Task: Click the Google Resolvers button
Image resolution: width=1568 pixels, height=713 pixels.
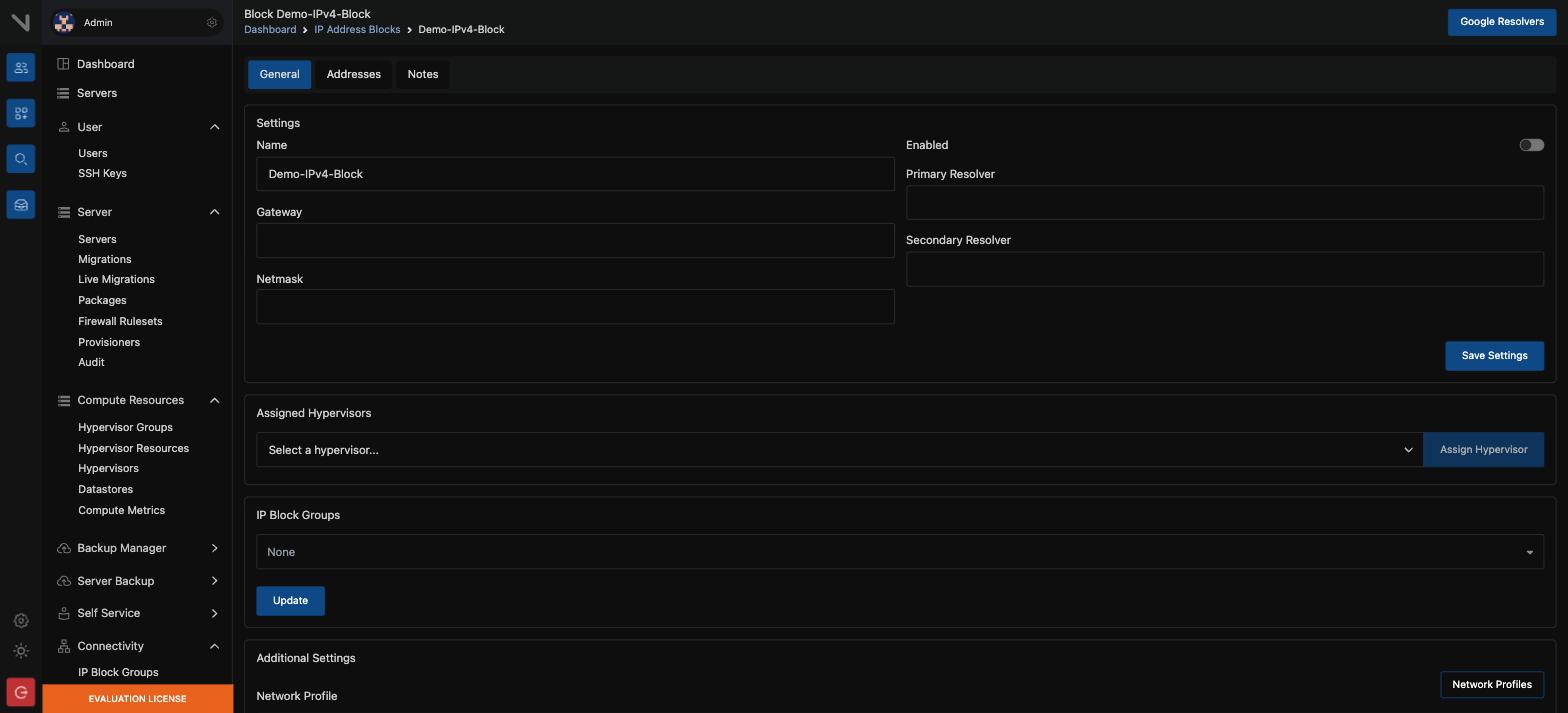Action: click(1502, 22)
